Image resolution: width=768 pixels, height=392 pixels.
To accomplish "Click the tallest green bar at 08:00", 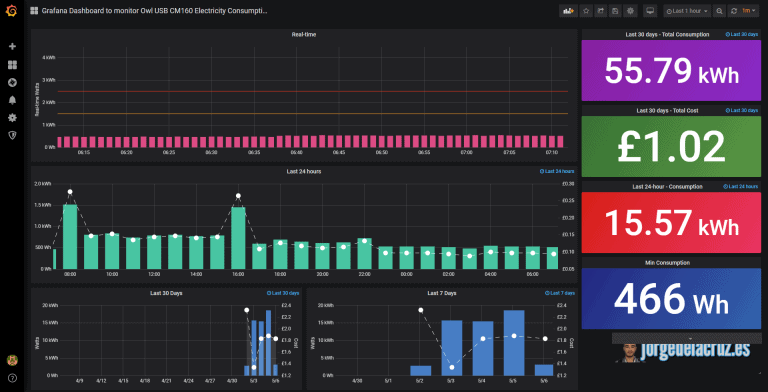I will coord(70,237).
